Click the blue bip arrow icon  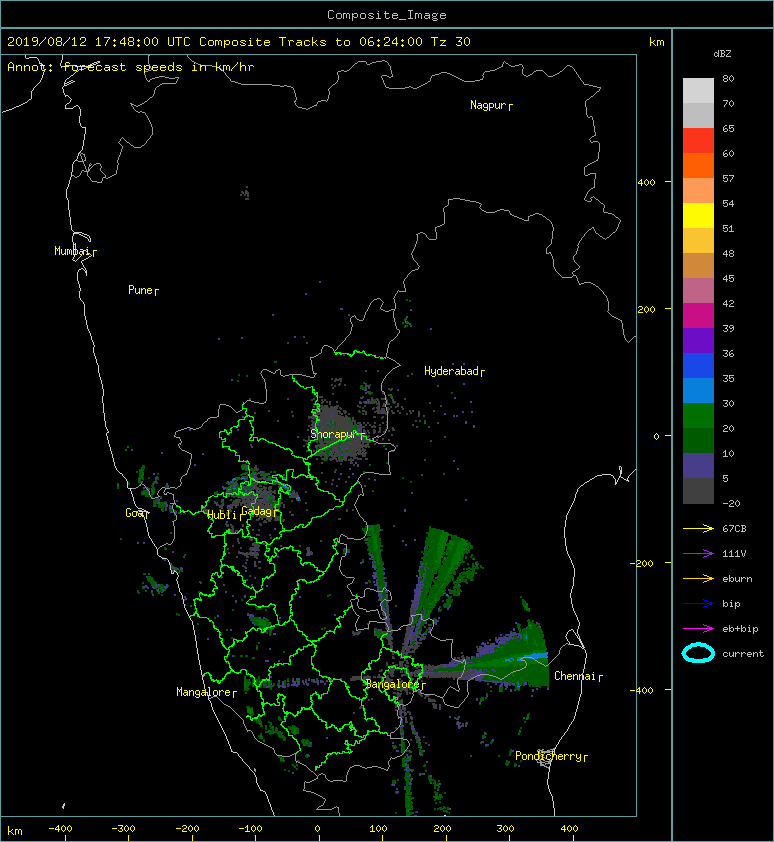[x=698, y=604]
